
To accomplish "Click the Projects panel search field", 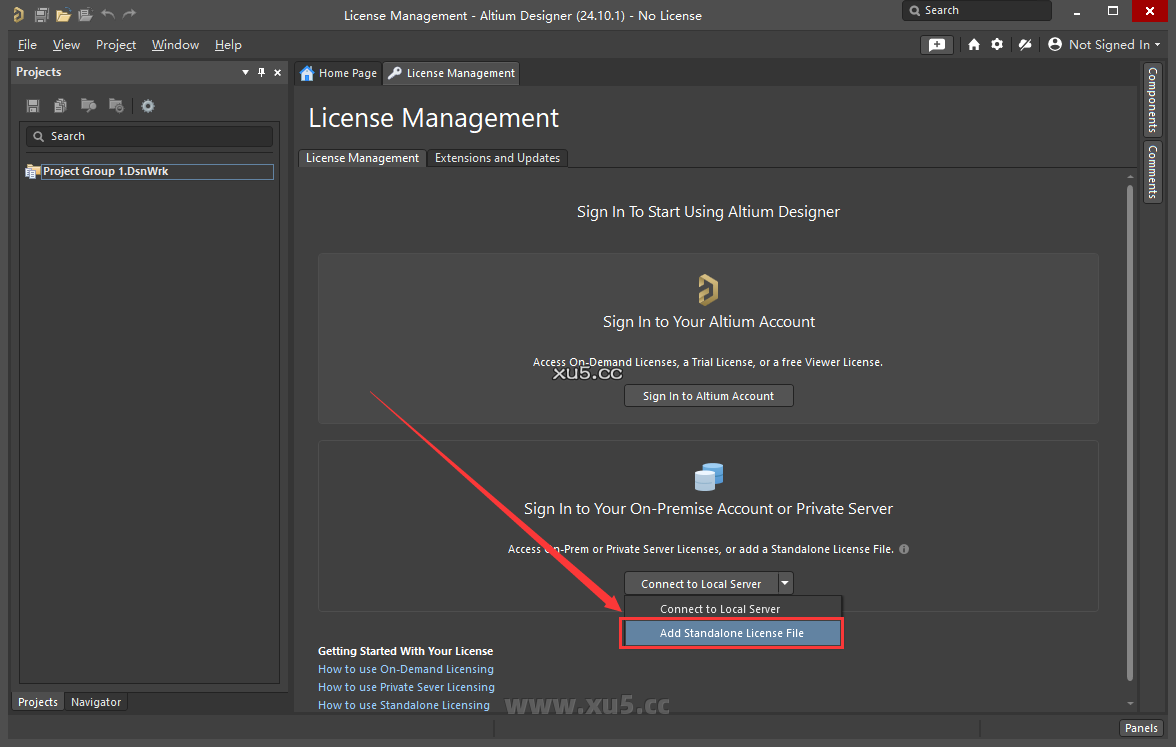I will [x=150, y=136].
